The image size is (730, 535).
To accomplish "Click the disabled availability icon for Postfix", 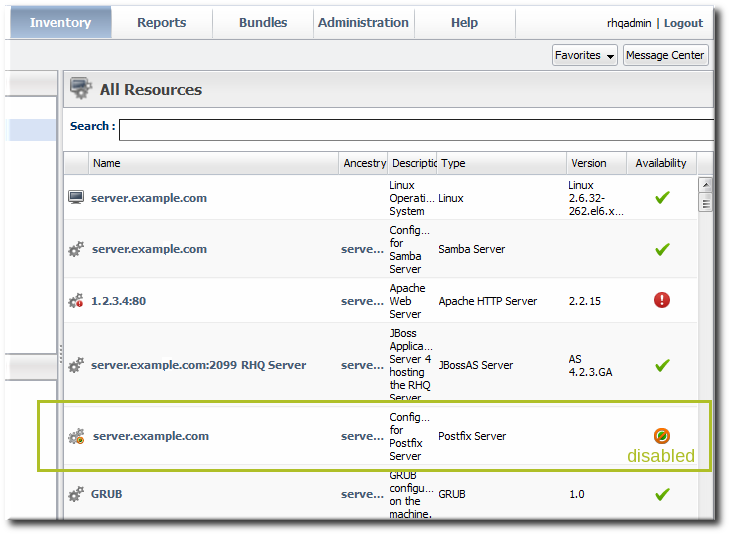I will pos(661,436).
